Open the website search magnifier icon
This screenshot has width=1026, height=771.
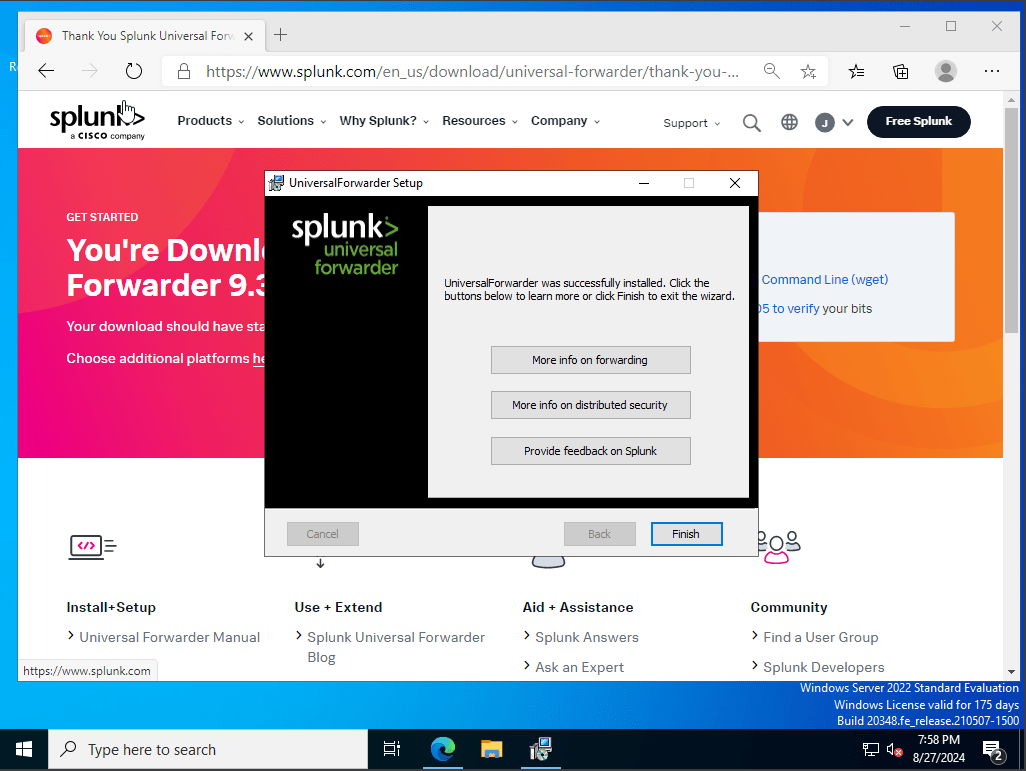point(751,122)
